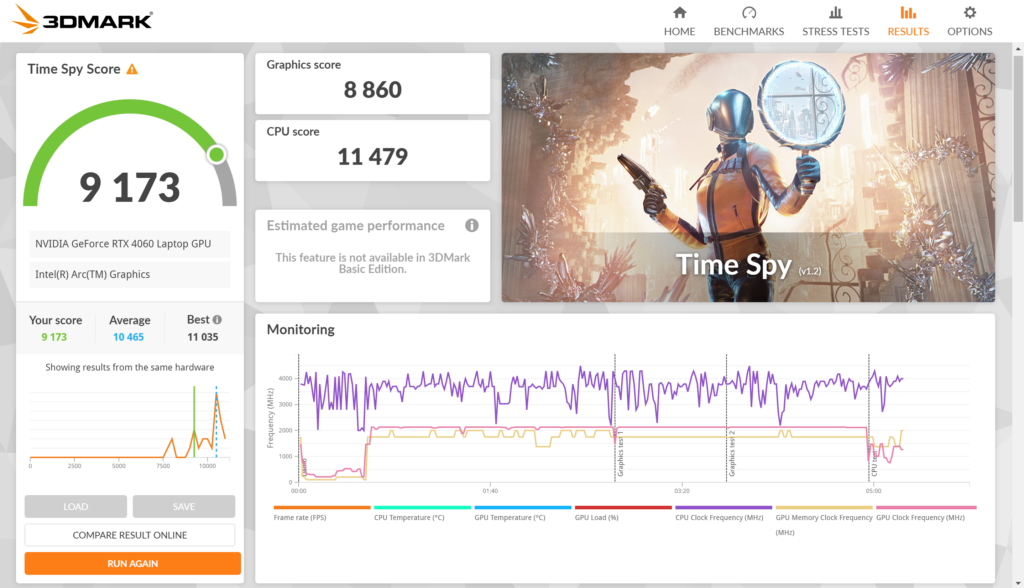The image size is (1024, 588).
Task: Click the LOAD button
Action: click(x=75, y=506)
